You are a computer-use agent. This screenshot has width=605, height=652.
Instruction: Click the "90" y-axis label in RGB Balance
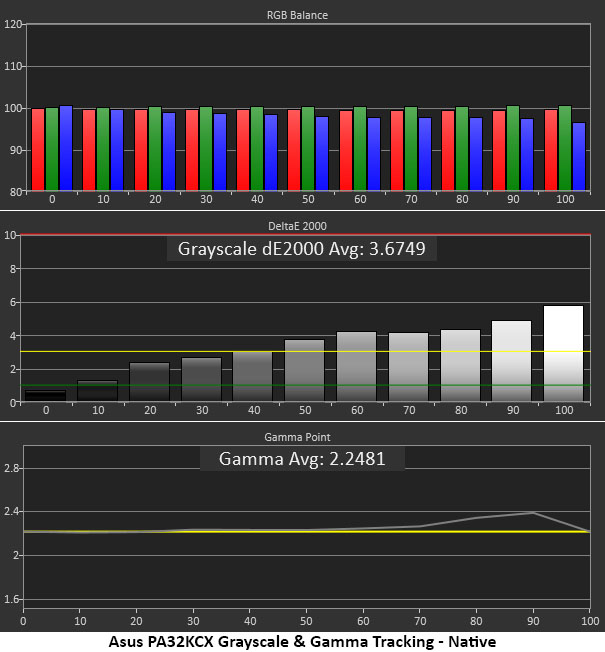point(15,150)
